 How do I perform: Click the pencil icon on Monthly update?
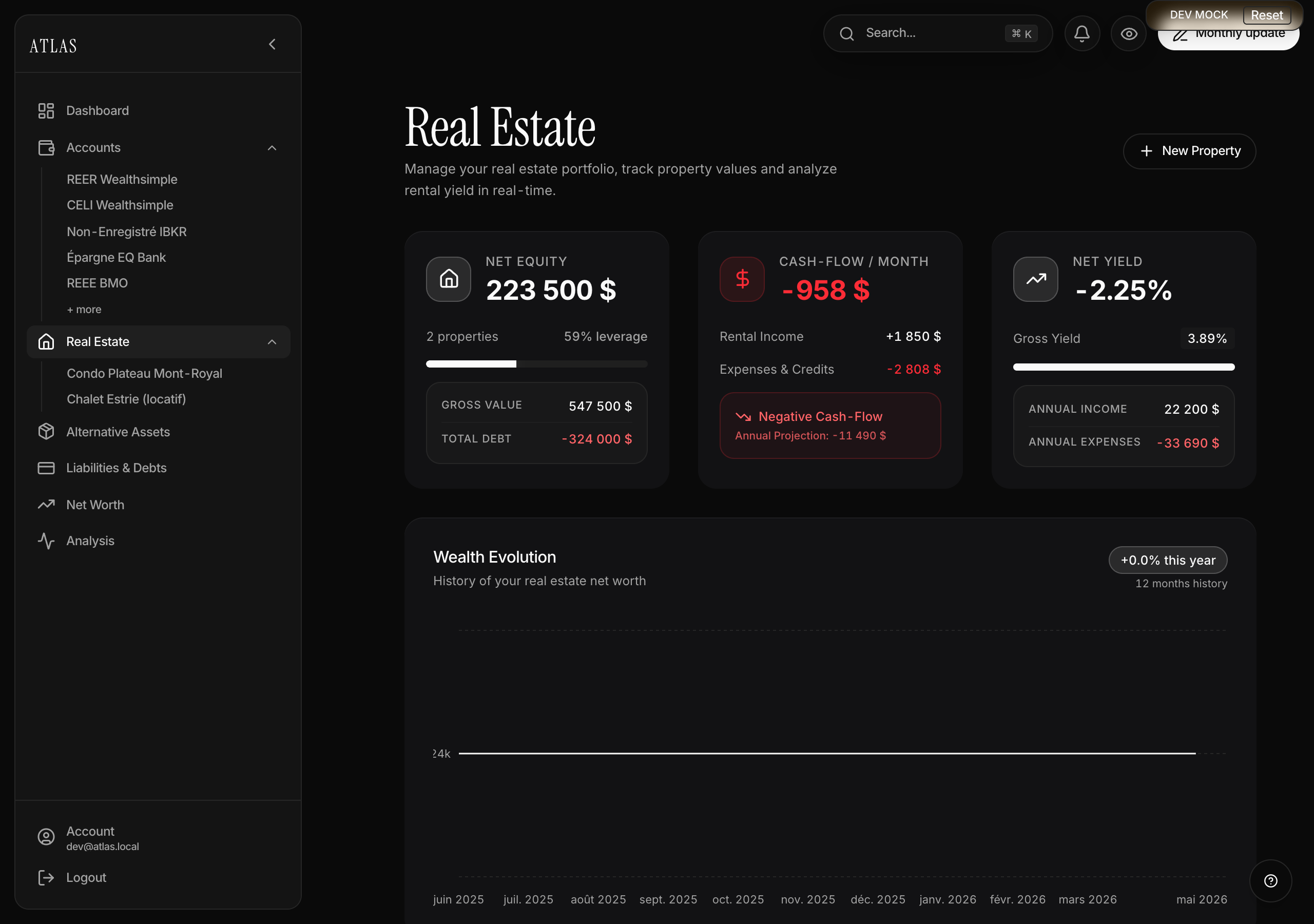pos(1180,35)
